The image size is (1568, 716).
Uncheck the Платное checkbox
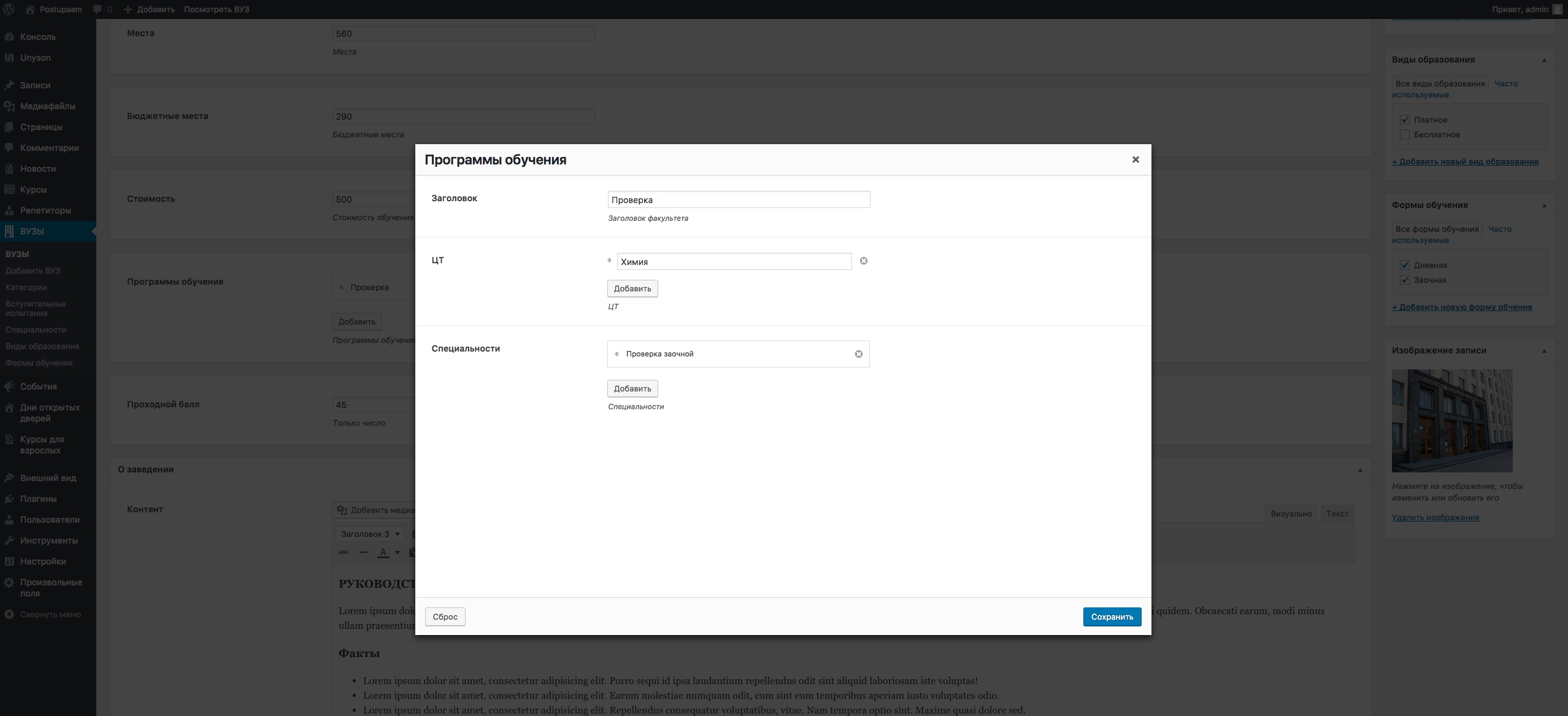1404,120
